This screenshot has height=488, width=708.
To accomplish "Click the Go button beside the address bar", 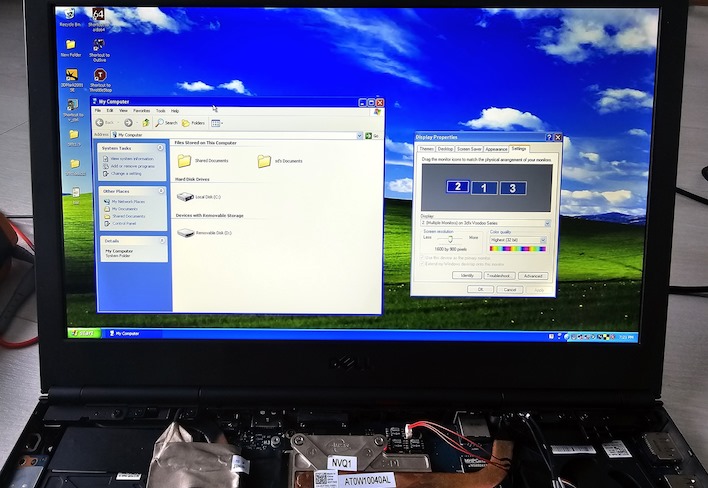I will point(372,135).
